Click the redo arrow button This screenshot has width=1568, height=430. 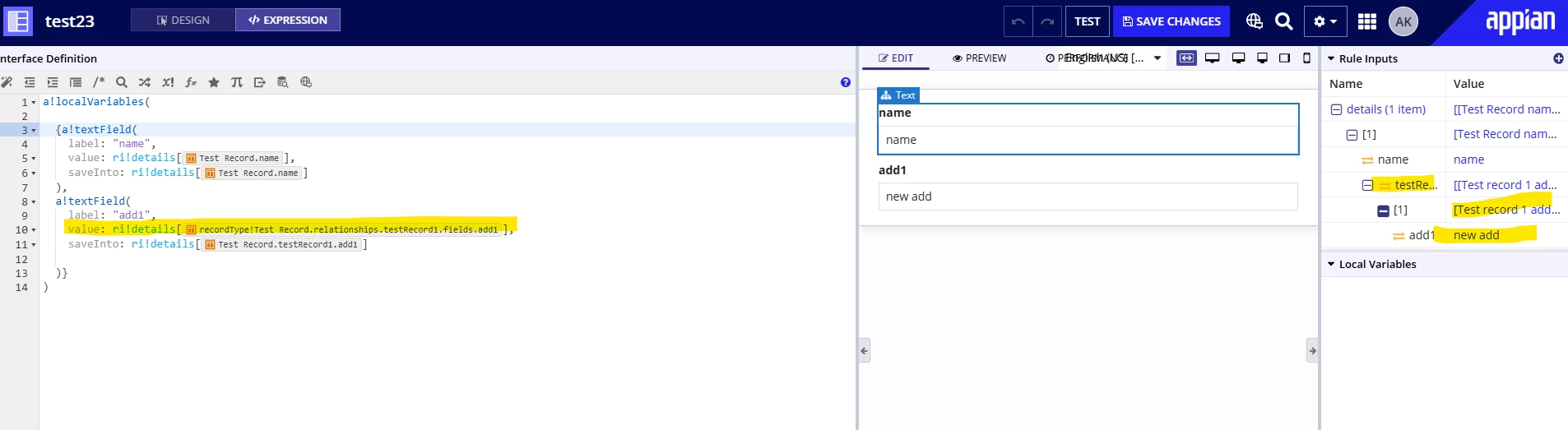(x=1047, y=21)
